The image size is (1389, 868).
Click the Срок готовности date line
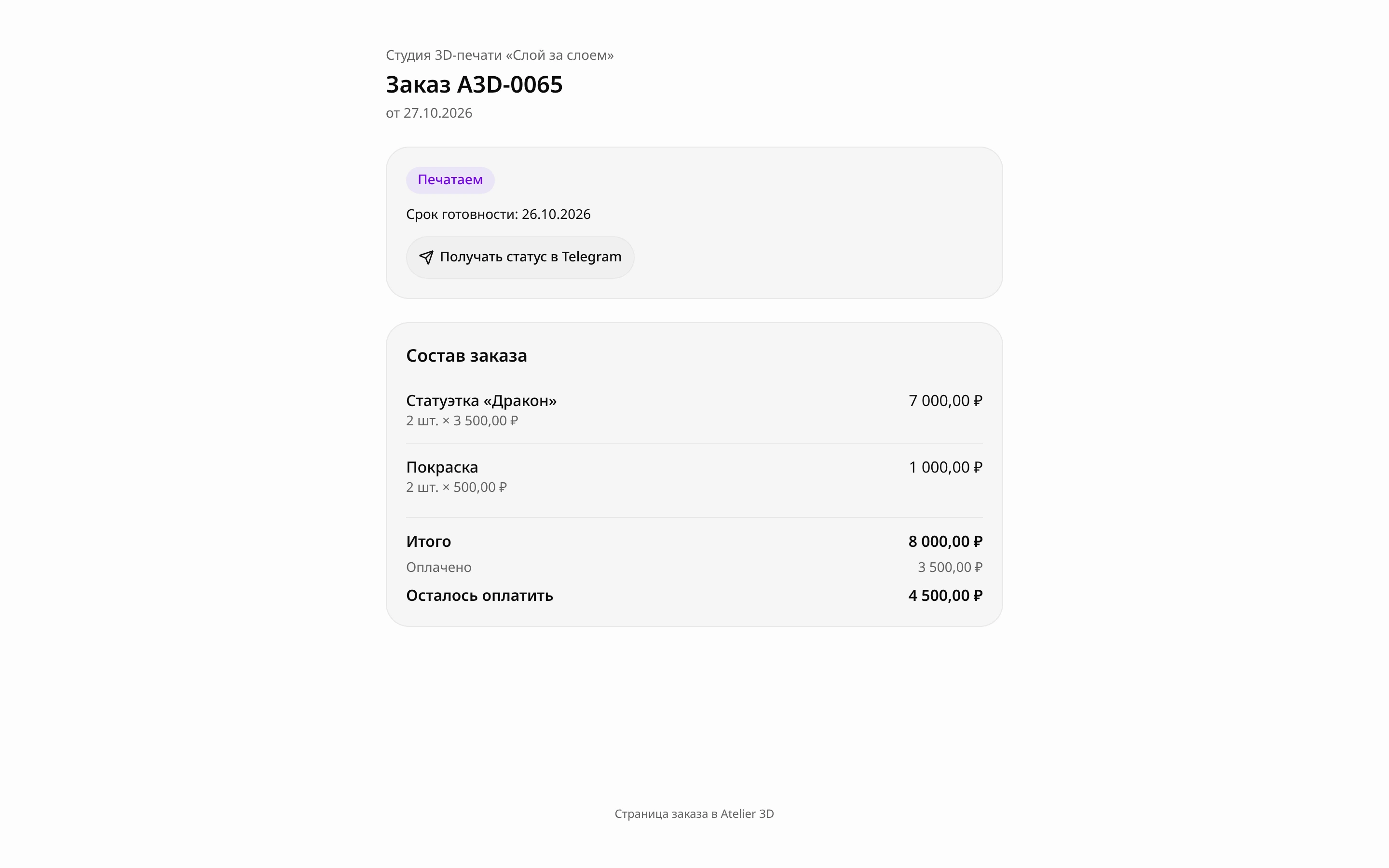point(498,214)
